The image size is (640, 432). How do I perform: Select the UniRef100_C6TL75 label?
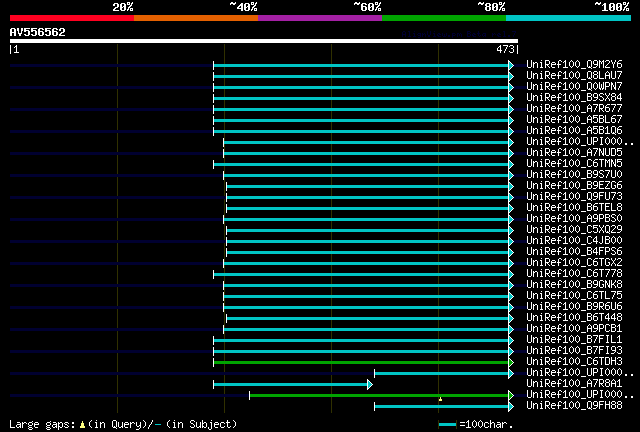pyautogui.click(x=574, y=296)
